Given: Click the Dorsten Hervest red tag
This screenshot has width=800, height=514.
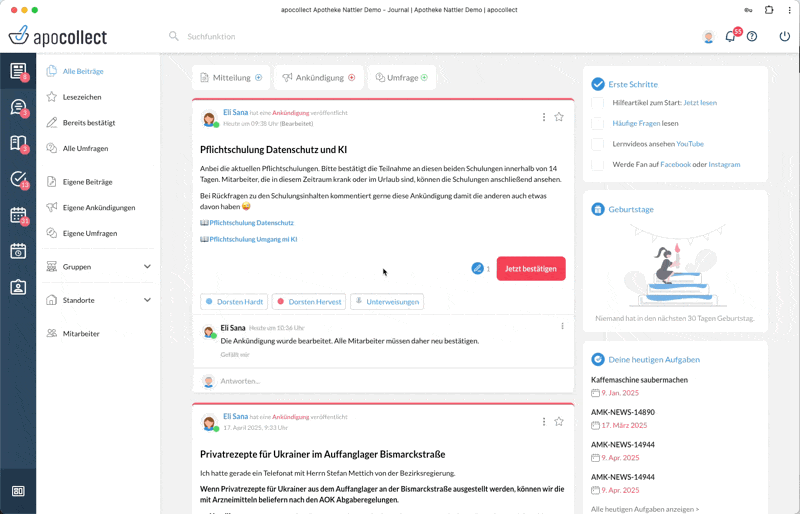Looking at the screenshot, I should tap(309, 301).
